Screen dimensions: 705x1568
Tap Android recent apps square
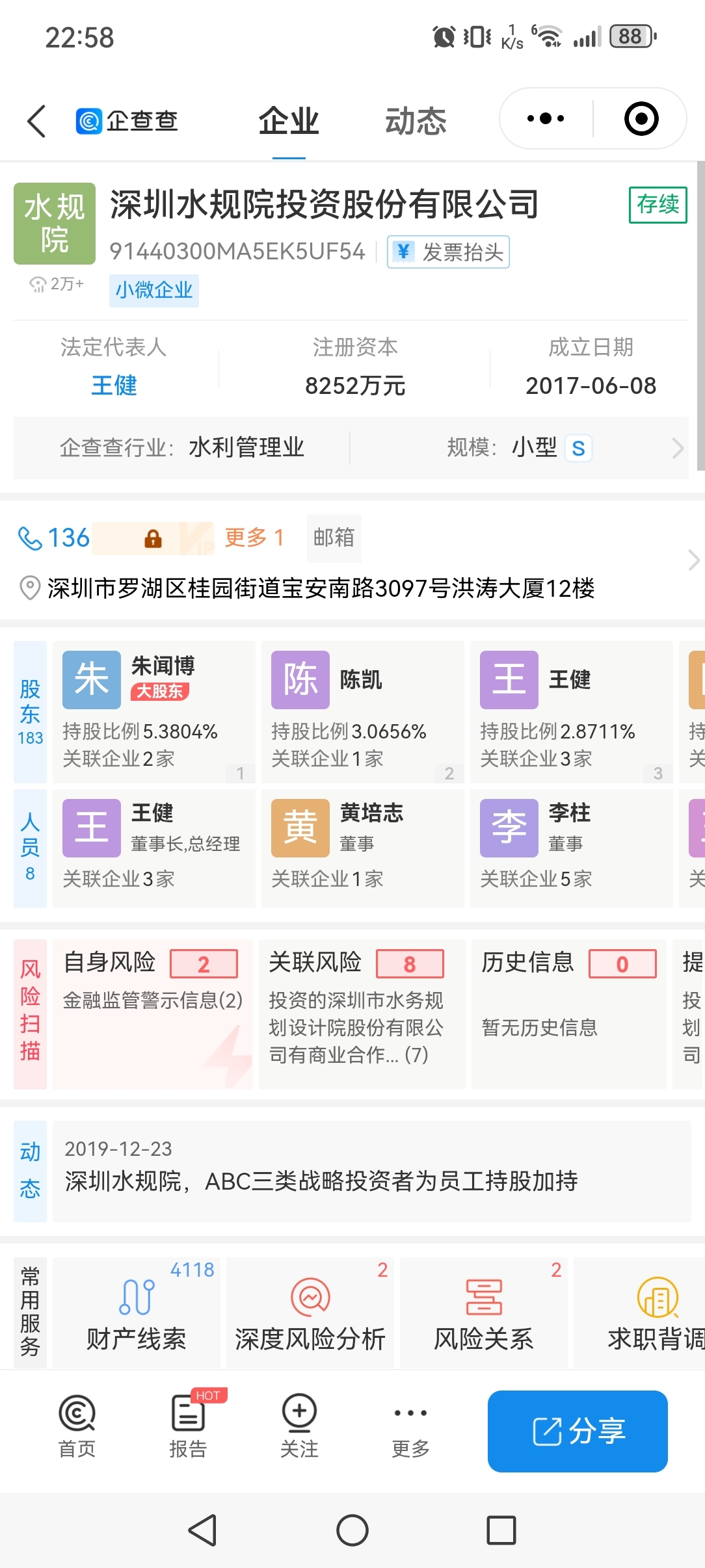coord(501,1530)
